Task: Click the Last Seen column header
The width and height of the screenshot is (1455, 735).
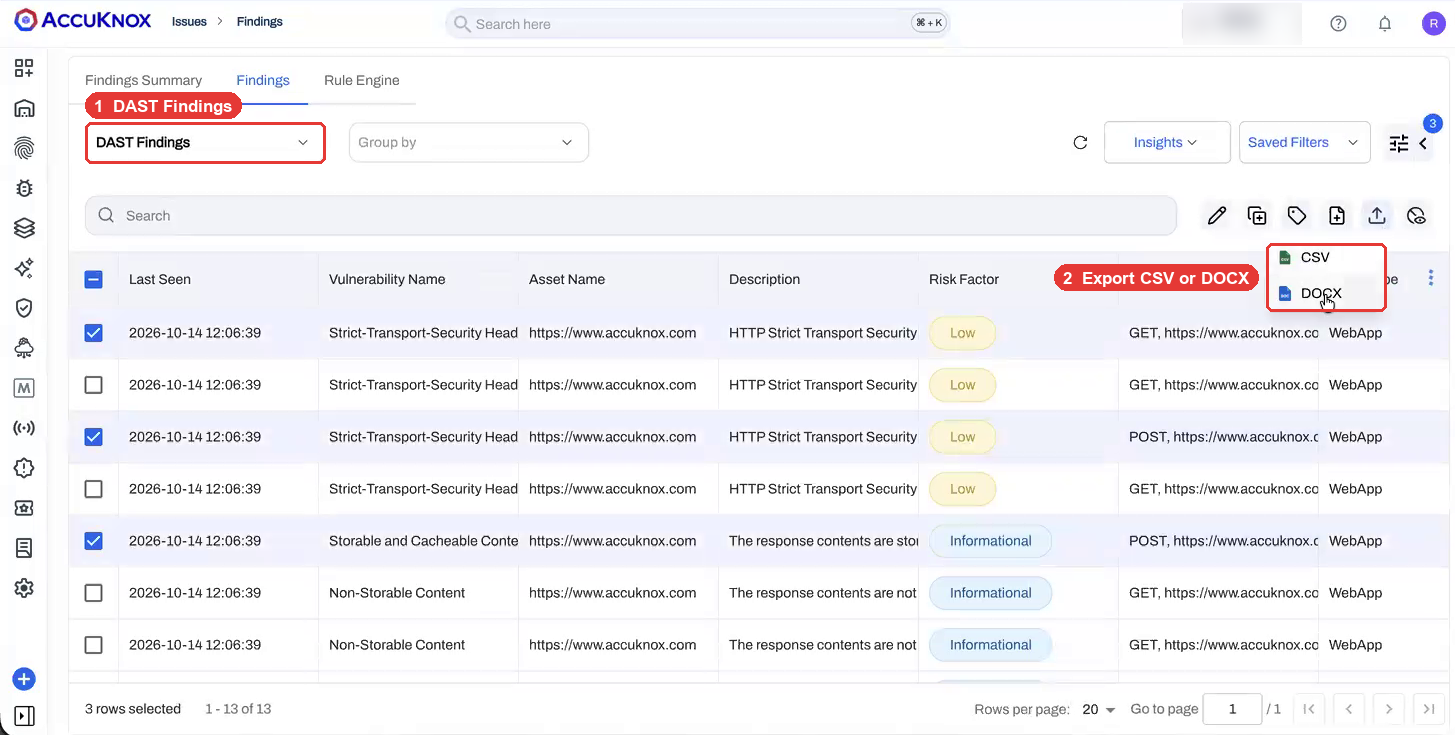Action: [x=160, y=280]
